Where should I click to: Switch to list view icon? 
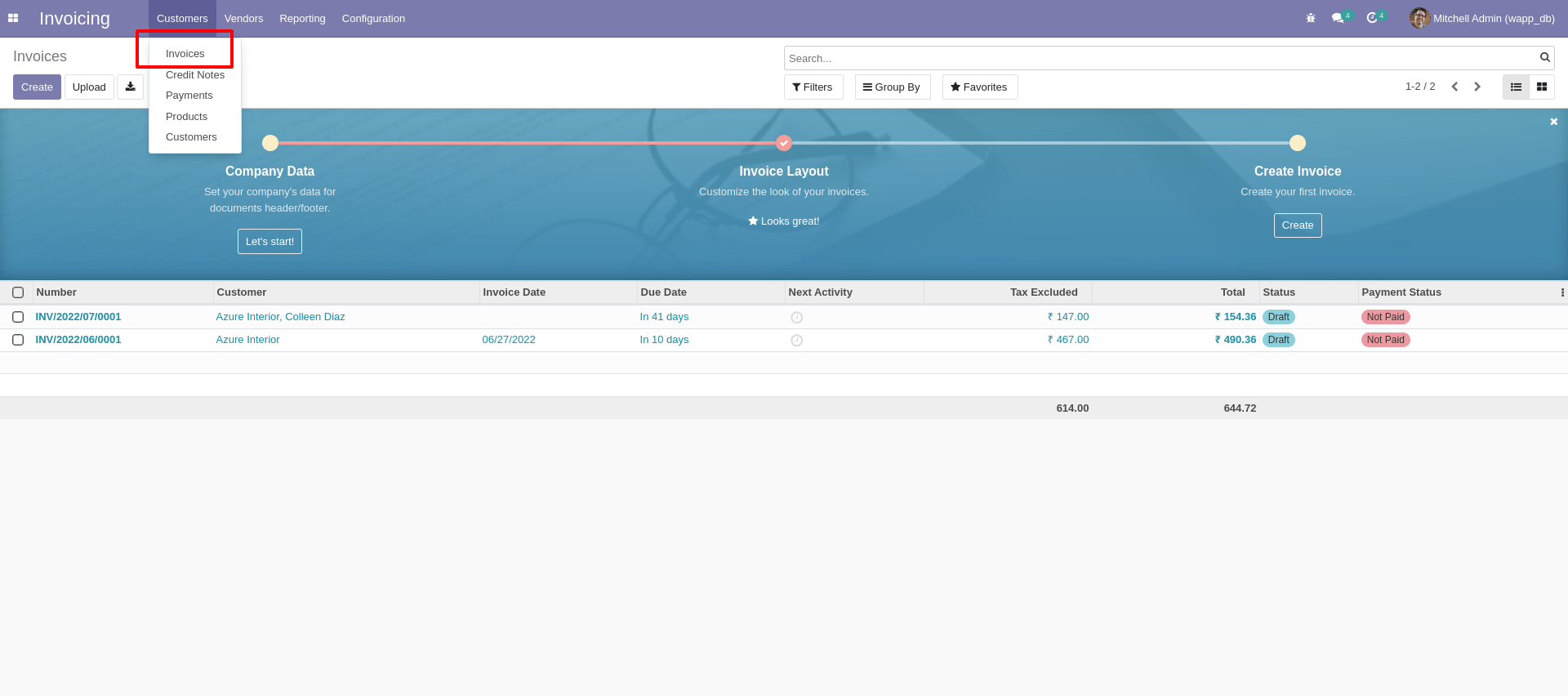(x=1516, y=87)
